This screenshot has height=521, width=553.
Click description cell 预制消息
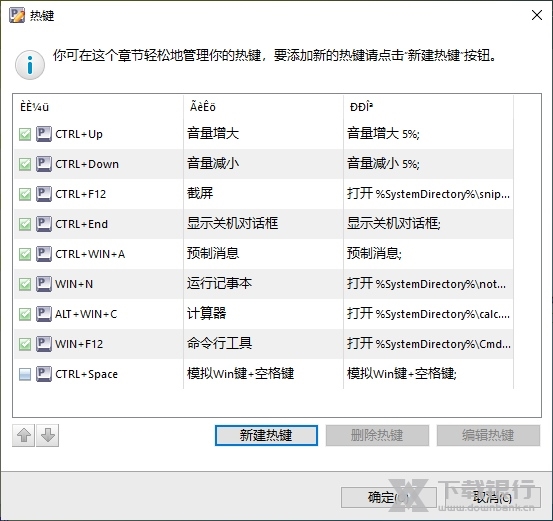(213, 254)
